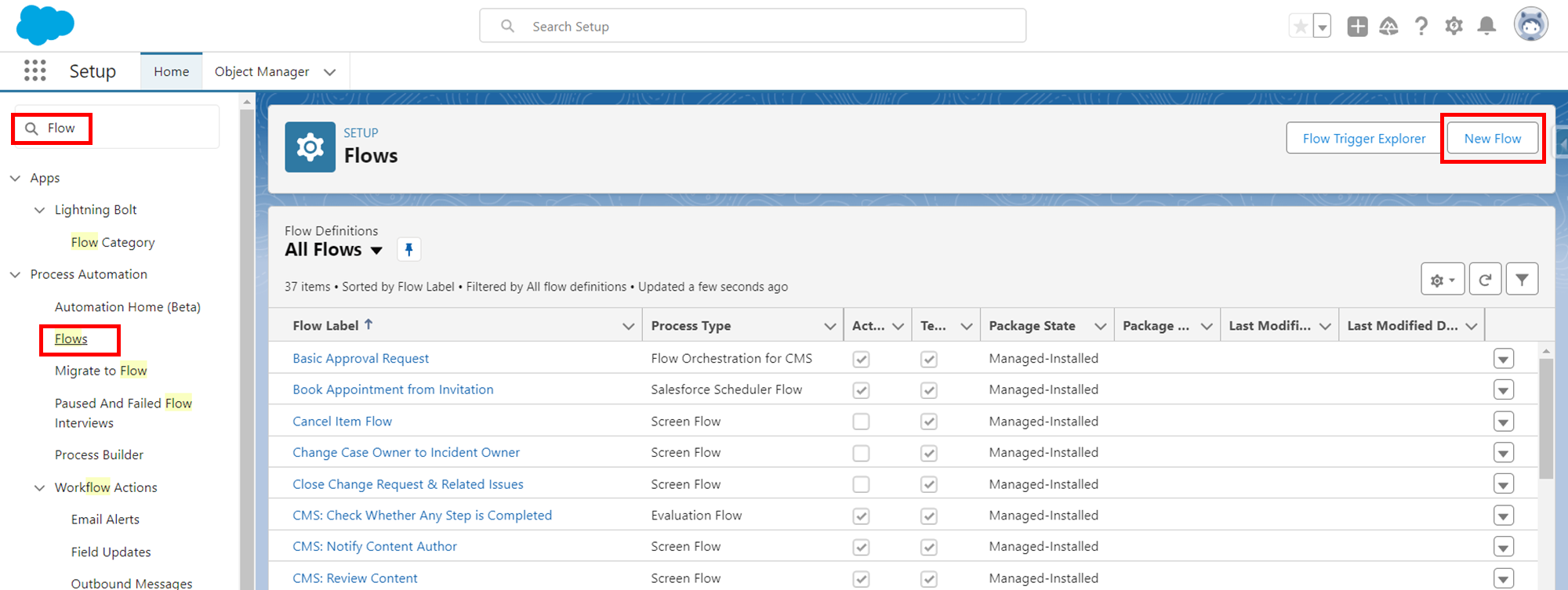Open the Flow Label column menu chevron
Image resolution: width=1568 pixels, height=590 pixels.
point(628,326)
